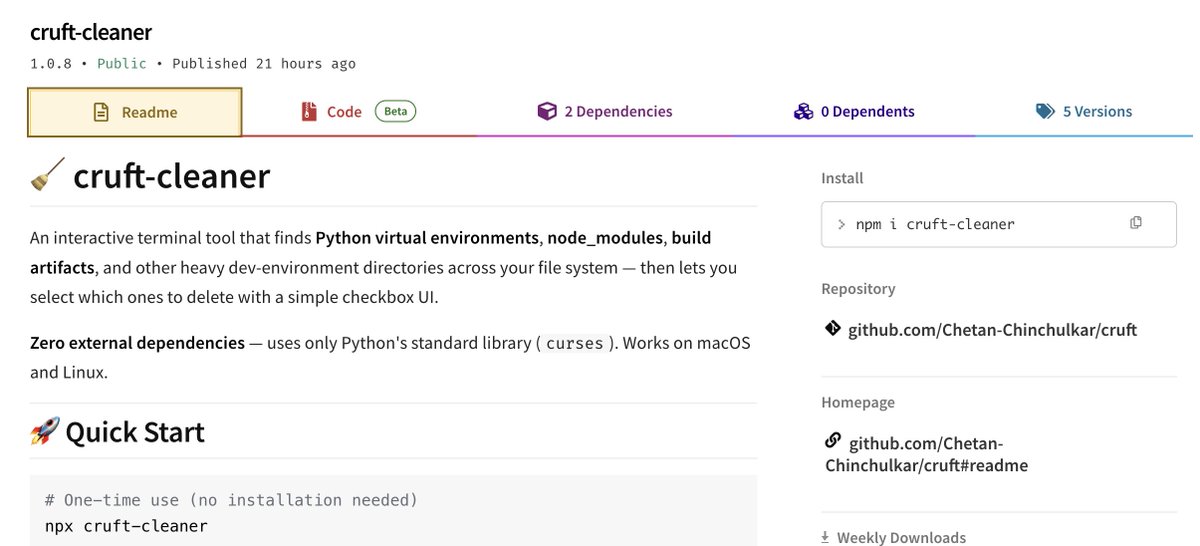Click the Dependents cubes icon
This screenshot has height=546, width=1200.
click(803, 112)
